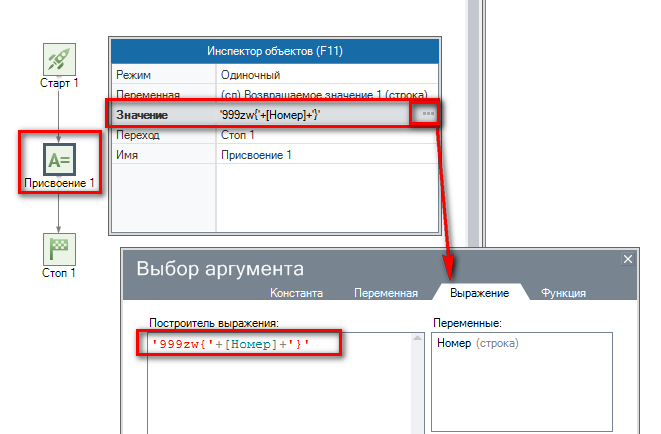The width and height of the screenshot is (661, 434).
Task: Select the Старт 1 rocket node
Action: 59,59
